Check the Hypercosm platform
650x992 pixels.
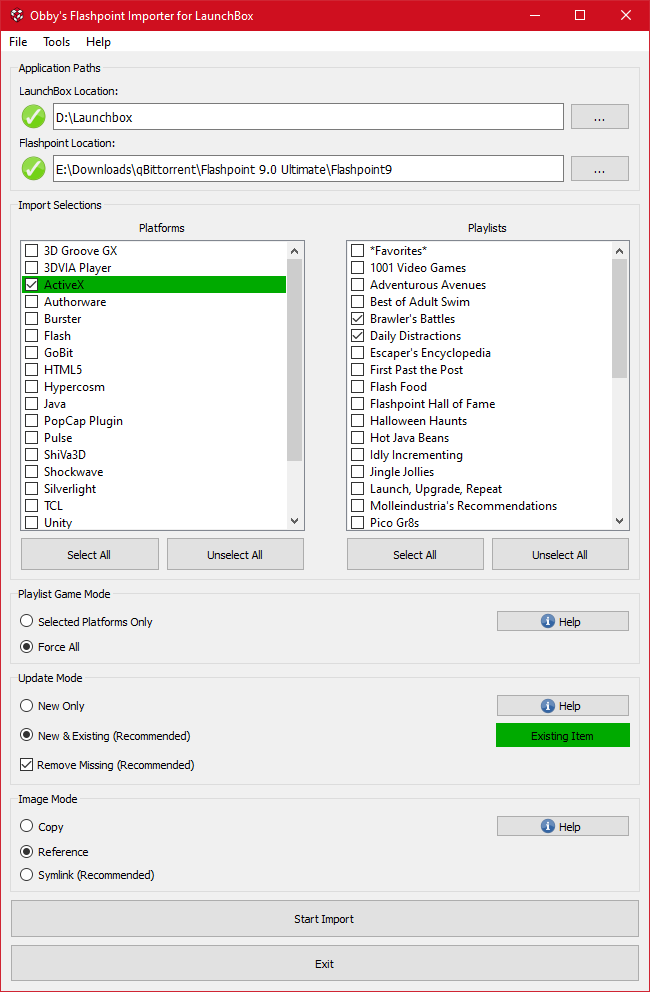(x=32, y=387)
